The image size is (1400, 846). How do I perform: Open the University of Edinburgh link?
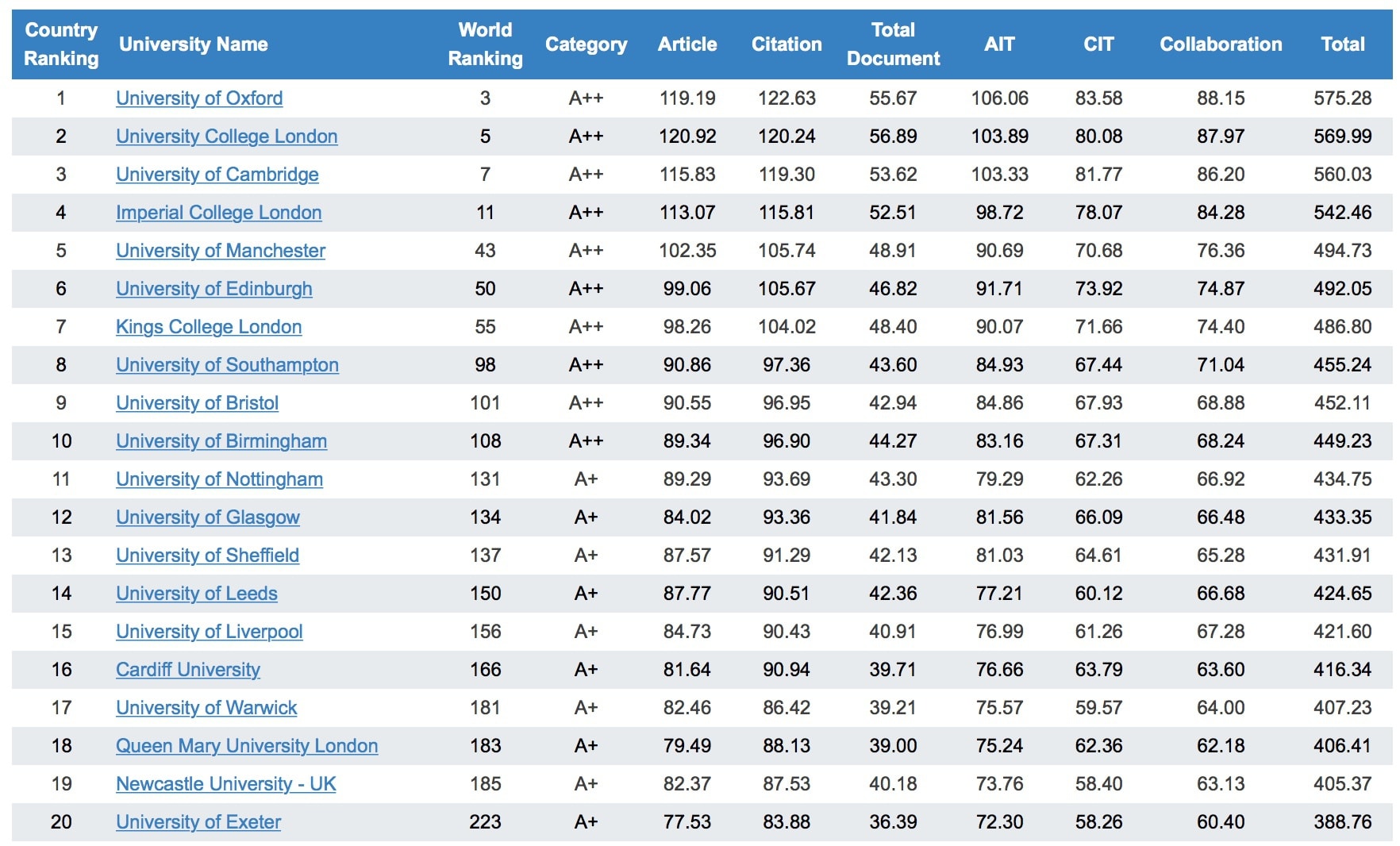pyautogui.click(x=213, y=289)
